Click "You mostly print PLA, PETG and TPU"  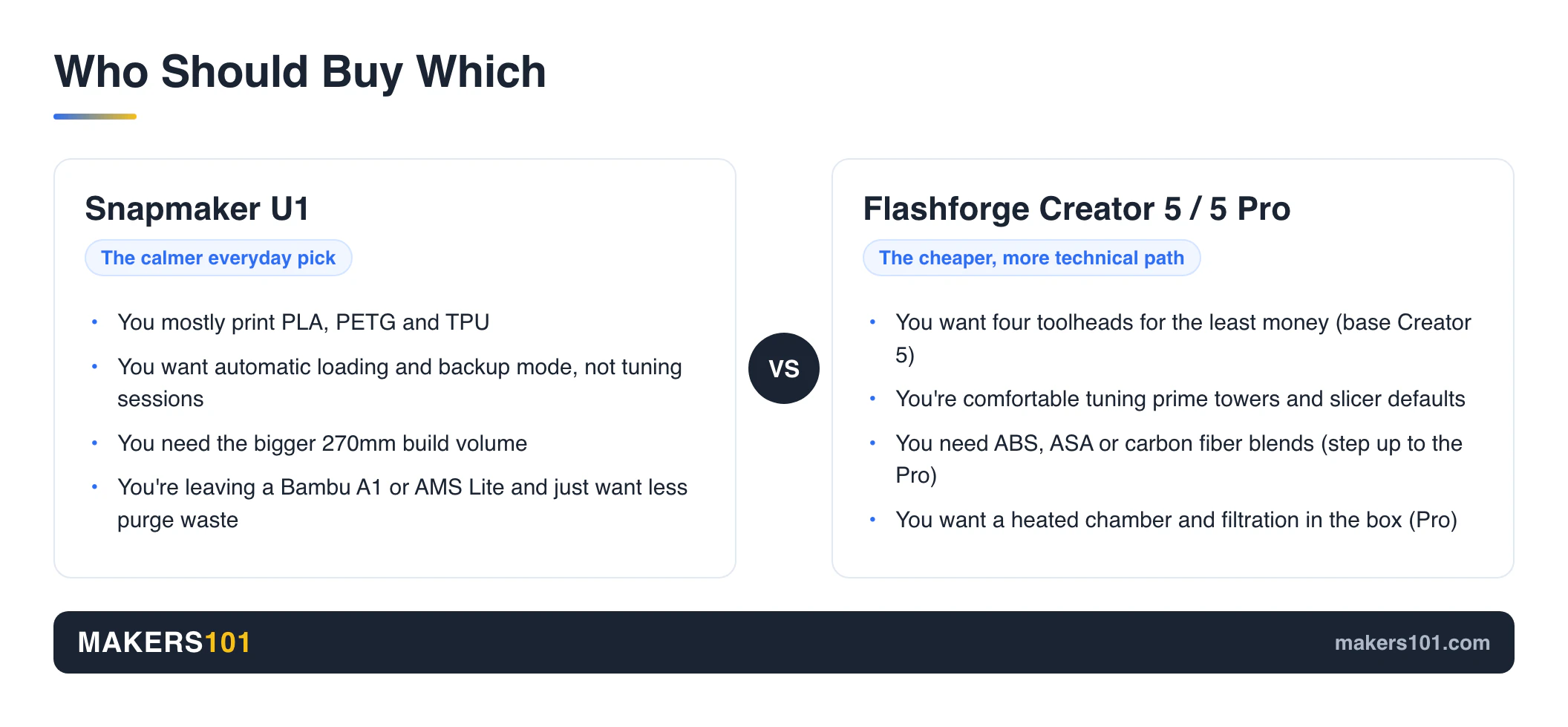303,322
